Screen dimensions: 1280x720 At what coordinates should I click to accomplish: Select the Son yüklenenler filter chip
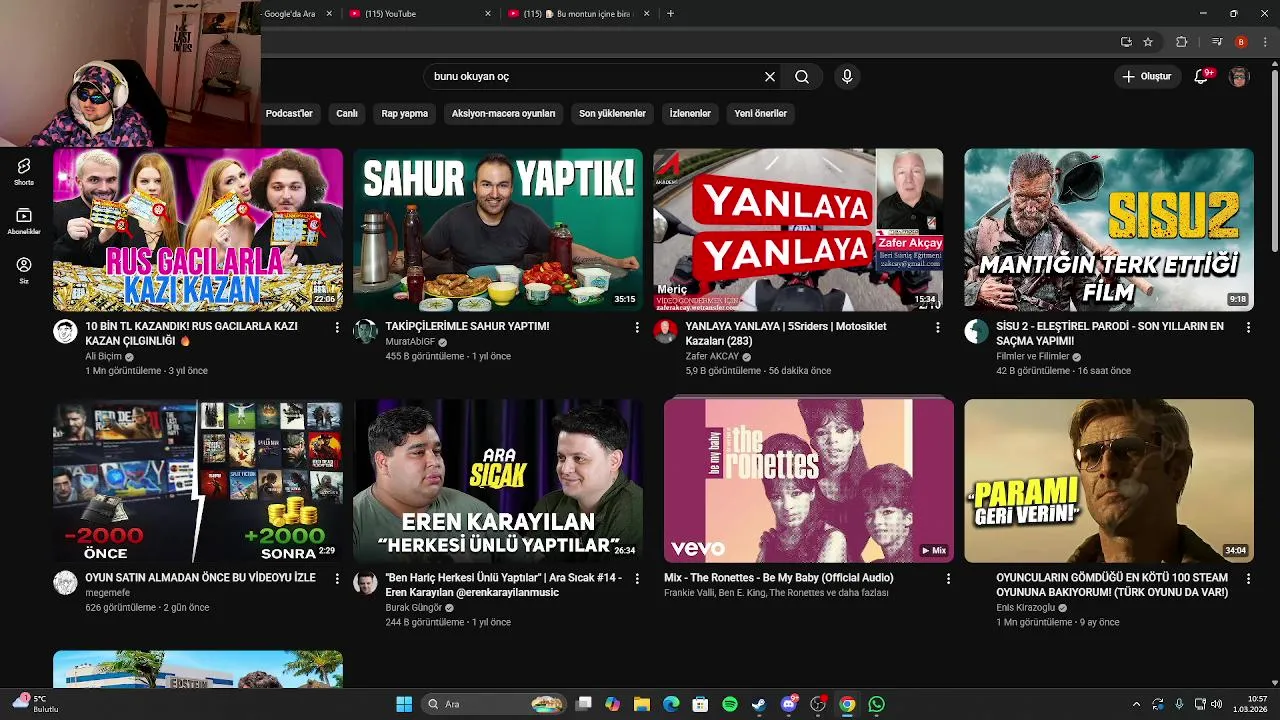pyautogui.click(x=612, y=113)
